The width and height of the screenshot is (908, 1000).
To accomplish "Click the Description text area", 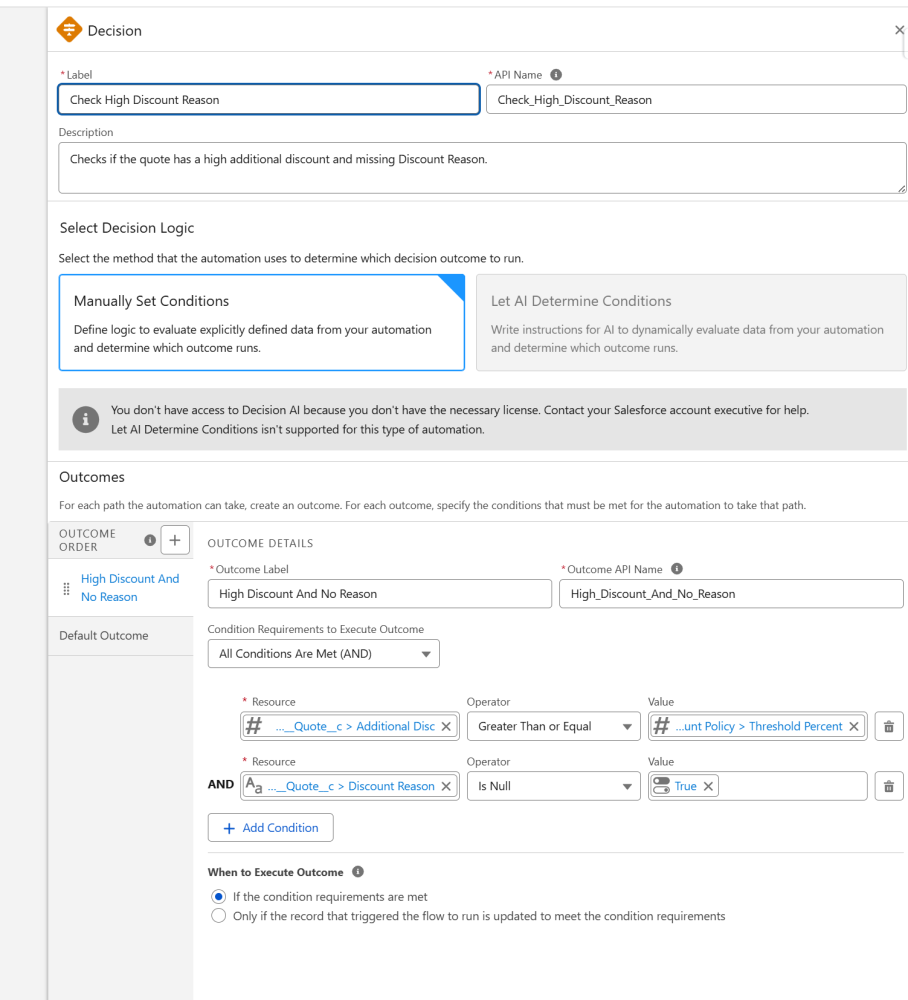I will (482, 168).
